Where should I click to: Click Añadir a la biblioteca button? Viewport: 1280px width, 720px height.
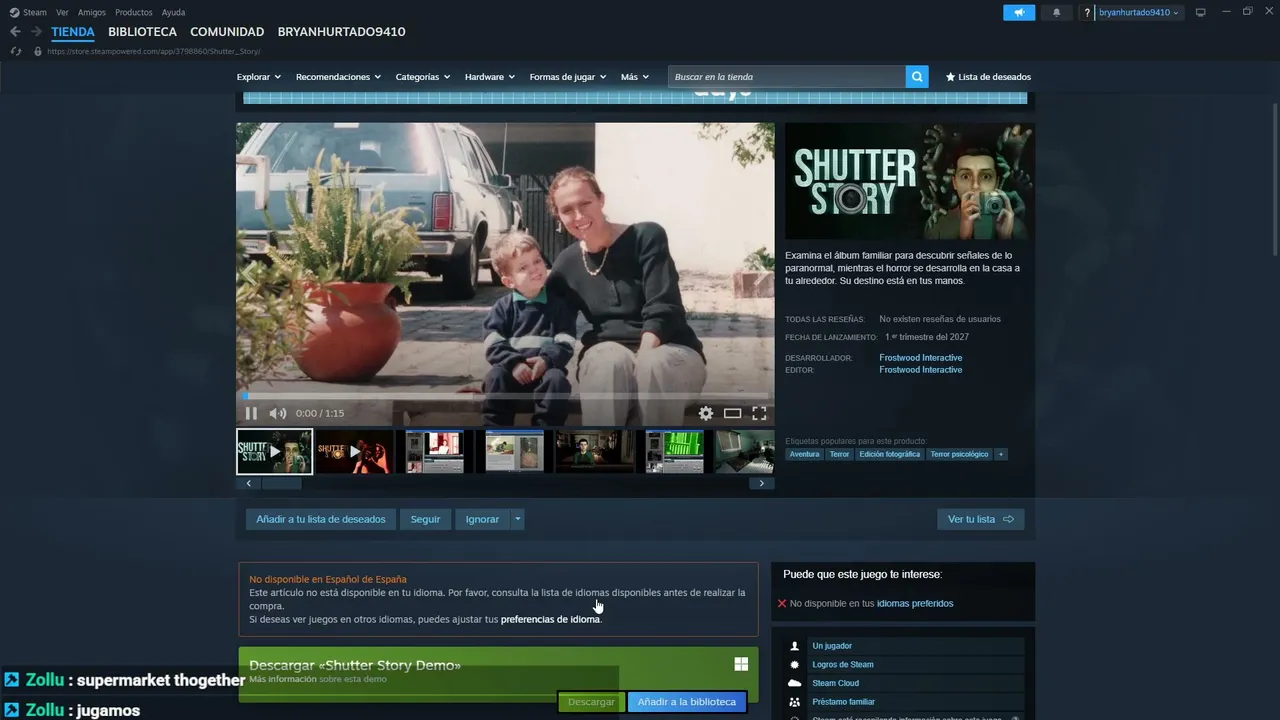tap(687, 702)
